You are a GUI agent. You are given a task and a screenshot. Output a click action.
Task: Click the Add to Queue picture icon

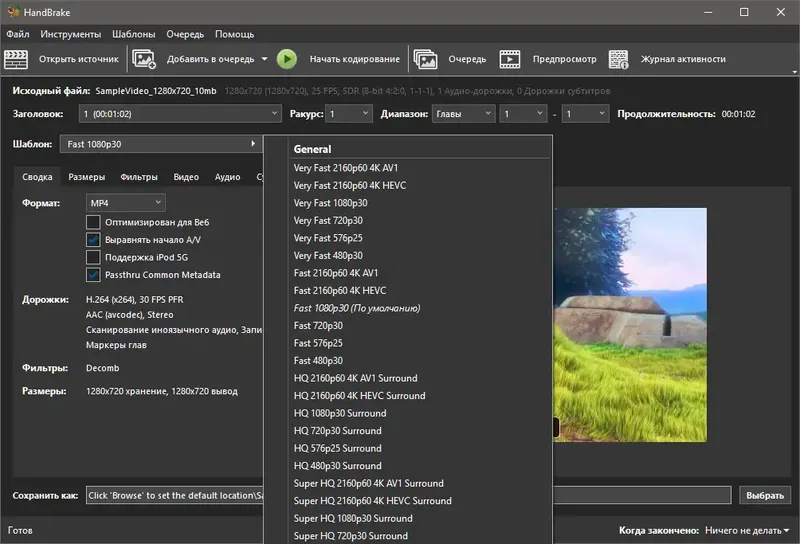click(x=144, y=59)
